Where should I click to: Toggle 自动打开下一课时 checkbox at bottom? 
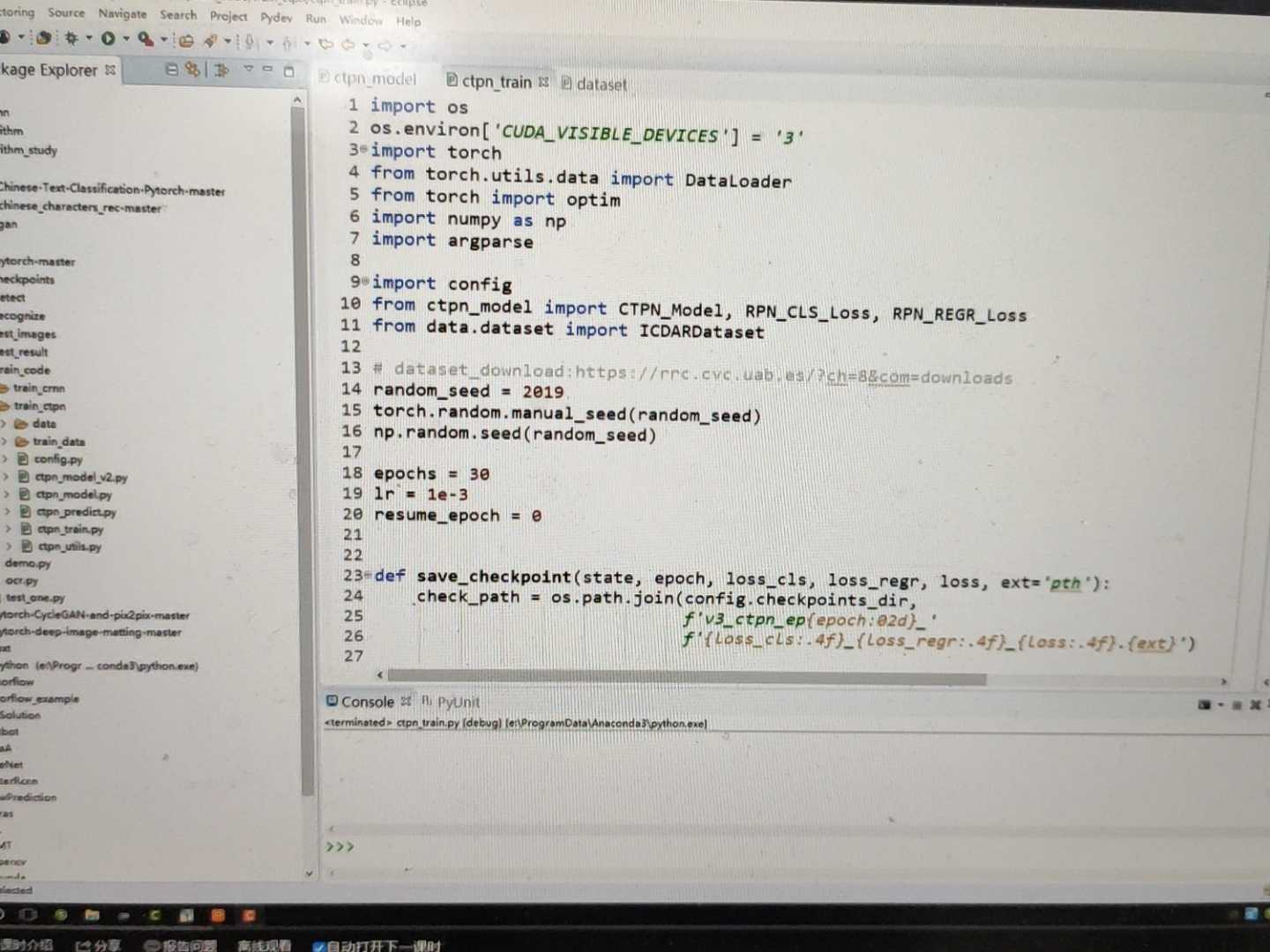(319, 946)
